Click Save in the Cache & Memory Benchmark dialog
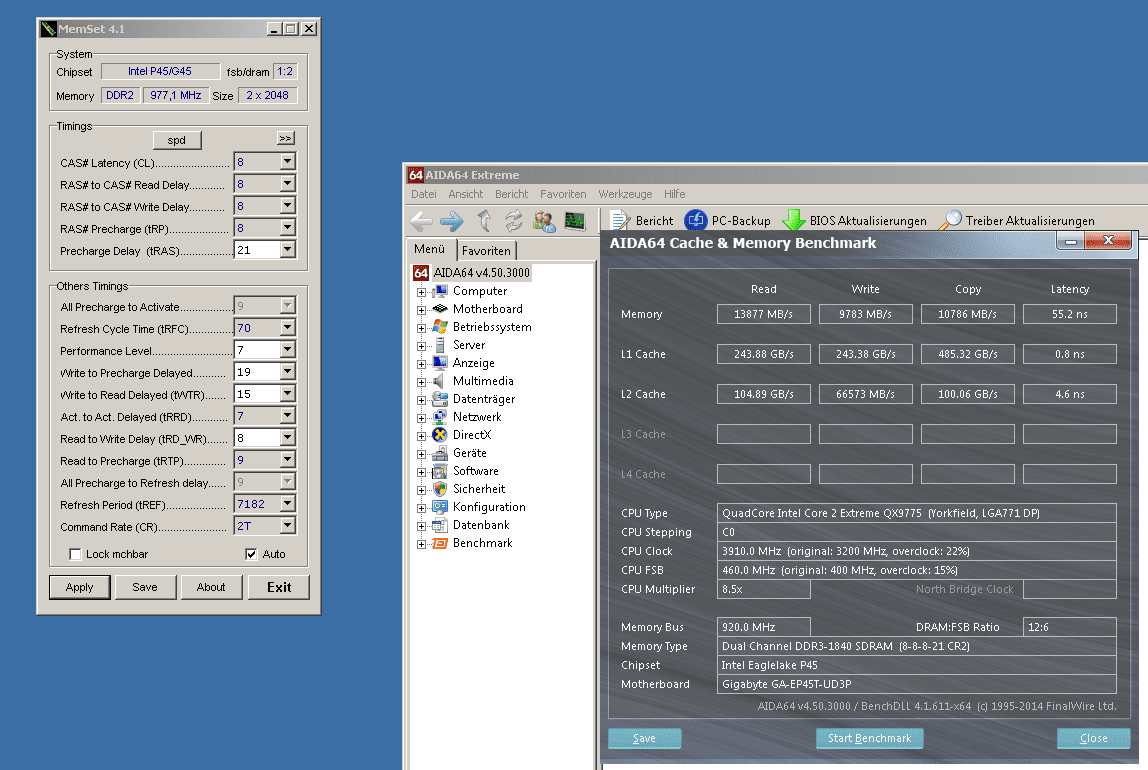 click(644, 738)
